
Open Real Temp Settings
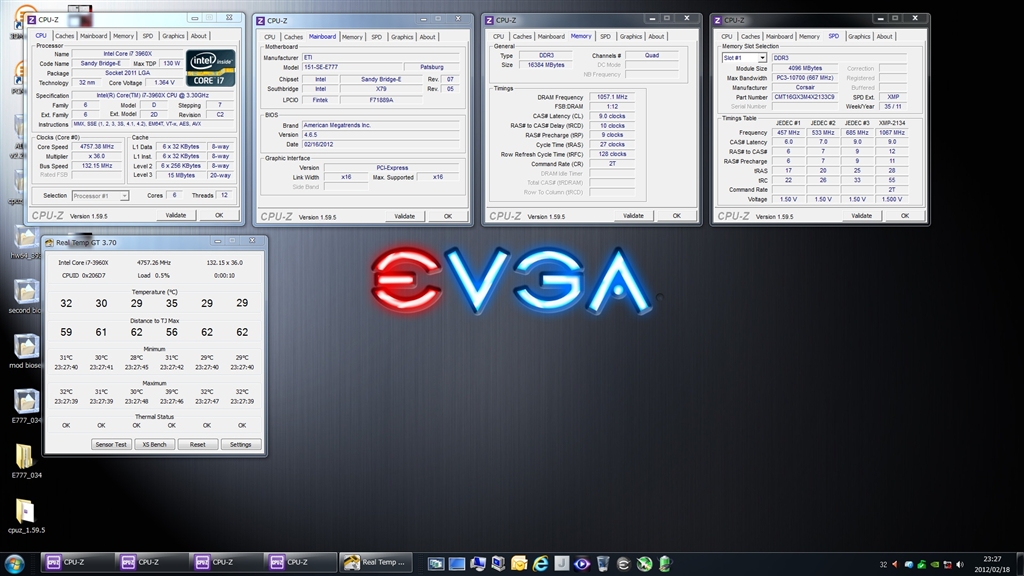point(241,444)
